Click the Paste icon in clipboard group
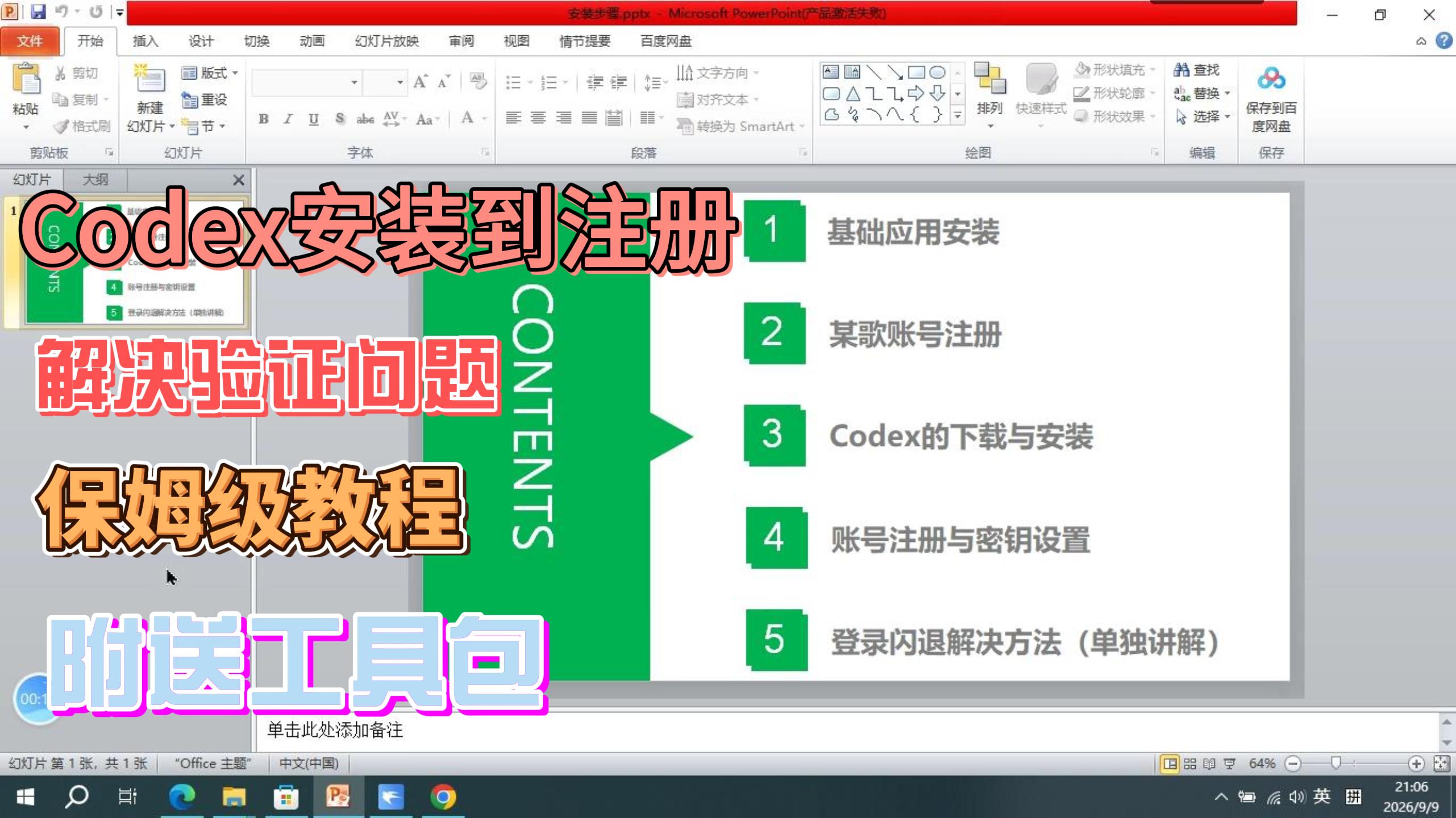Image resolution: width=1456 pixels, height=818 pixels. click(26, 80)
